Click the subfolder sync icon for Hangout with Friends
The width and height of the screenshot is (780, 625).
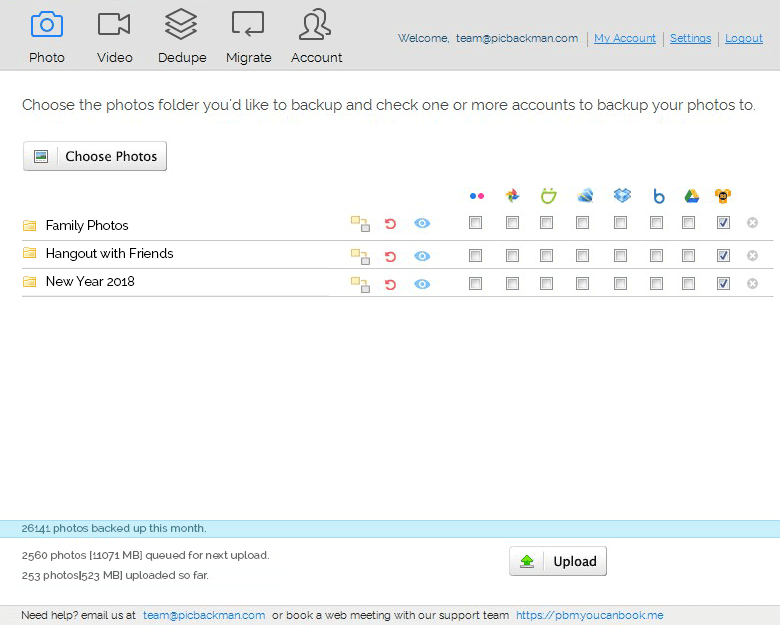tap(360, 256)
